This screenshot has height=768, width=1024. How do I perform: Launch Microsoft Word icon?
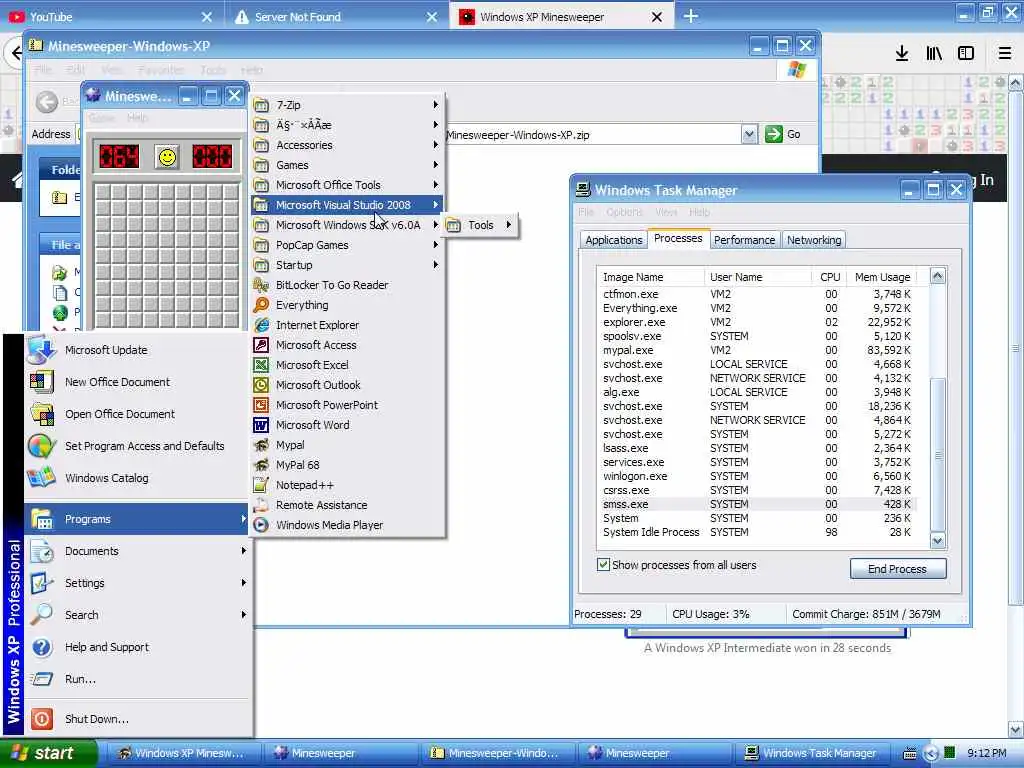coord(261,425)
